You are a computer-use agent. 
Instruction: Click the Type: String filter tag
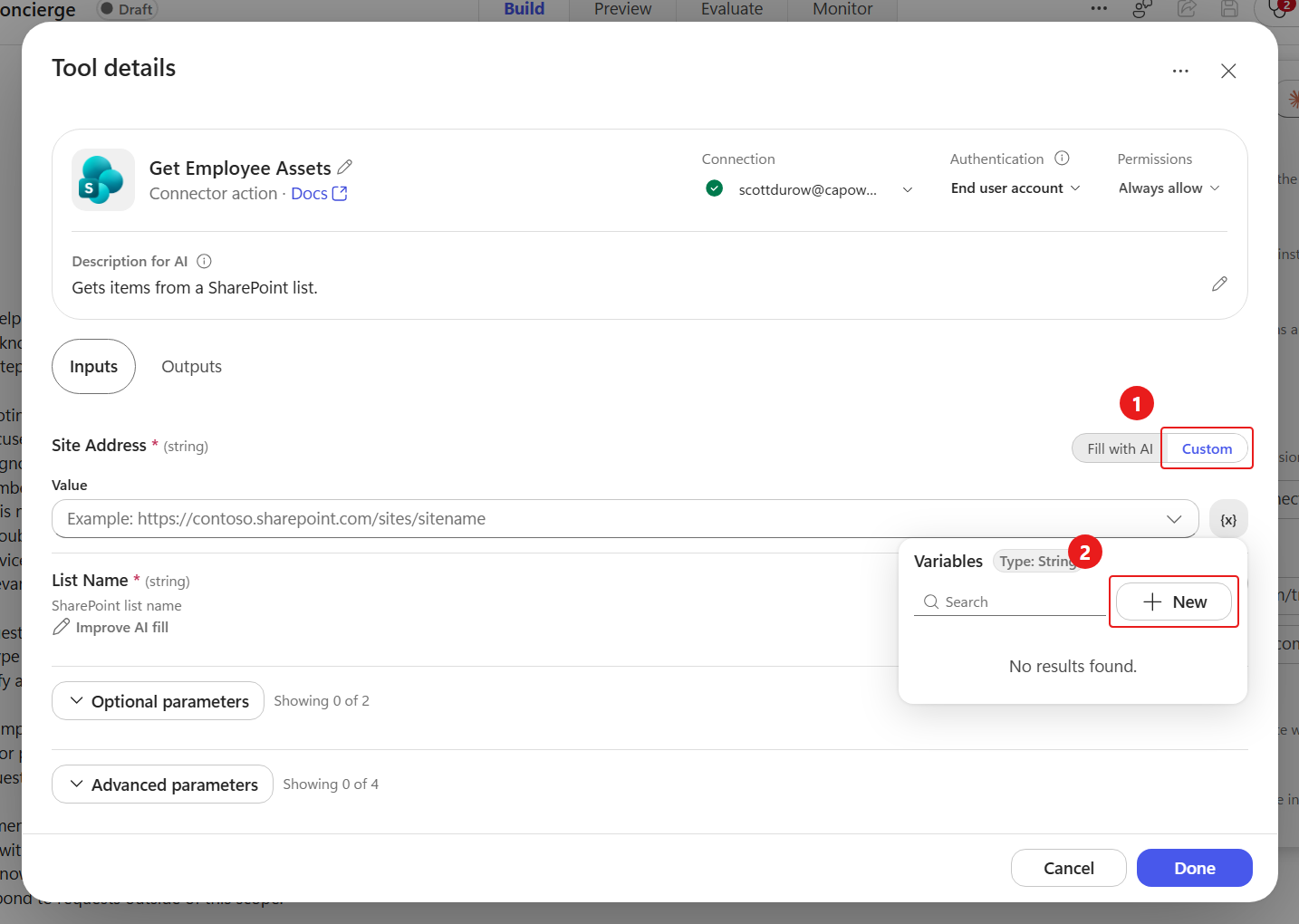coord(1038,562)
